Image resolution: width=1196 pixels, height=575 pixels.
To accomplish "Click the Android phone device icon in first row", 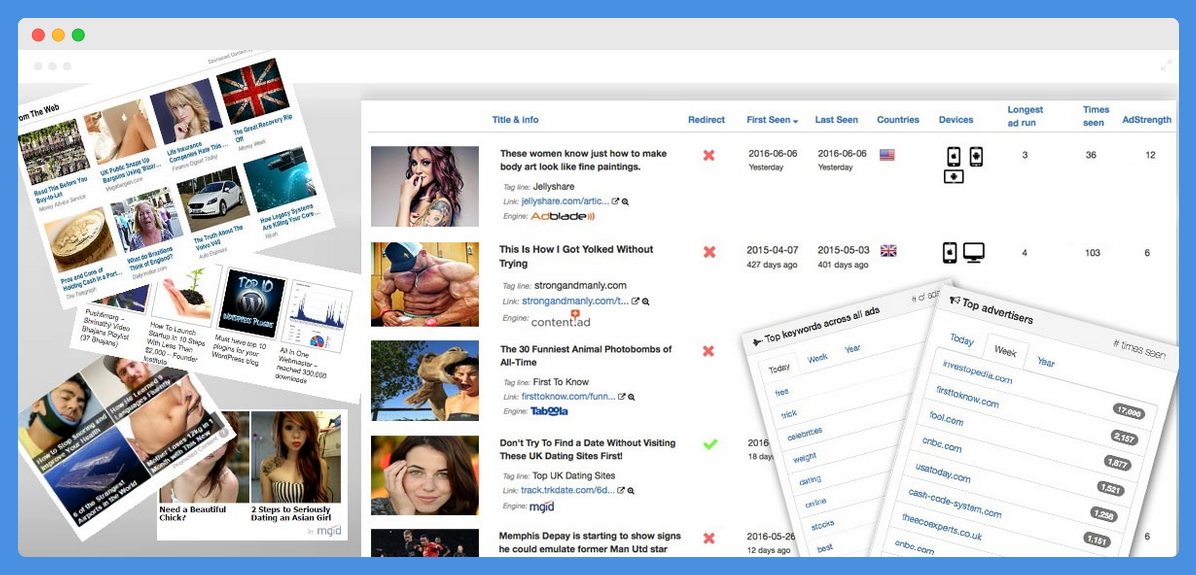I will pyautogui.click(x=976, y=156).
